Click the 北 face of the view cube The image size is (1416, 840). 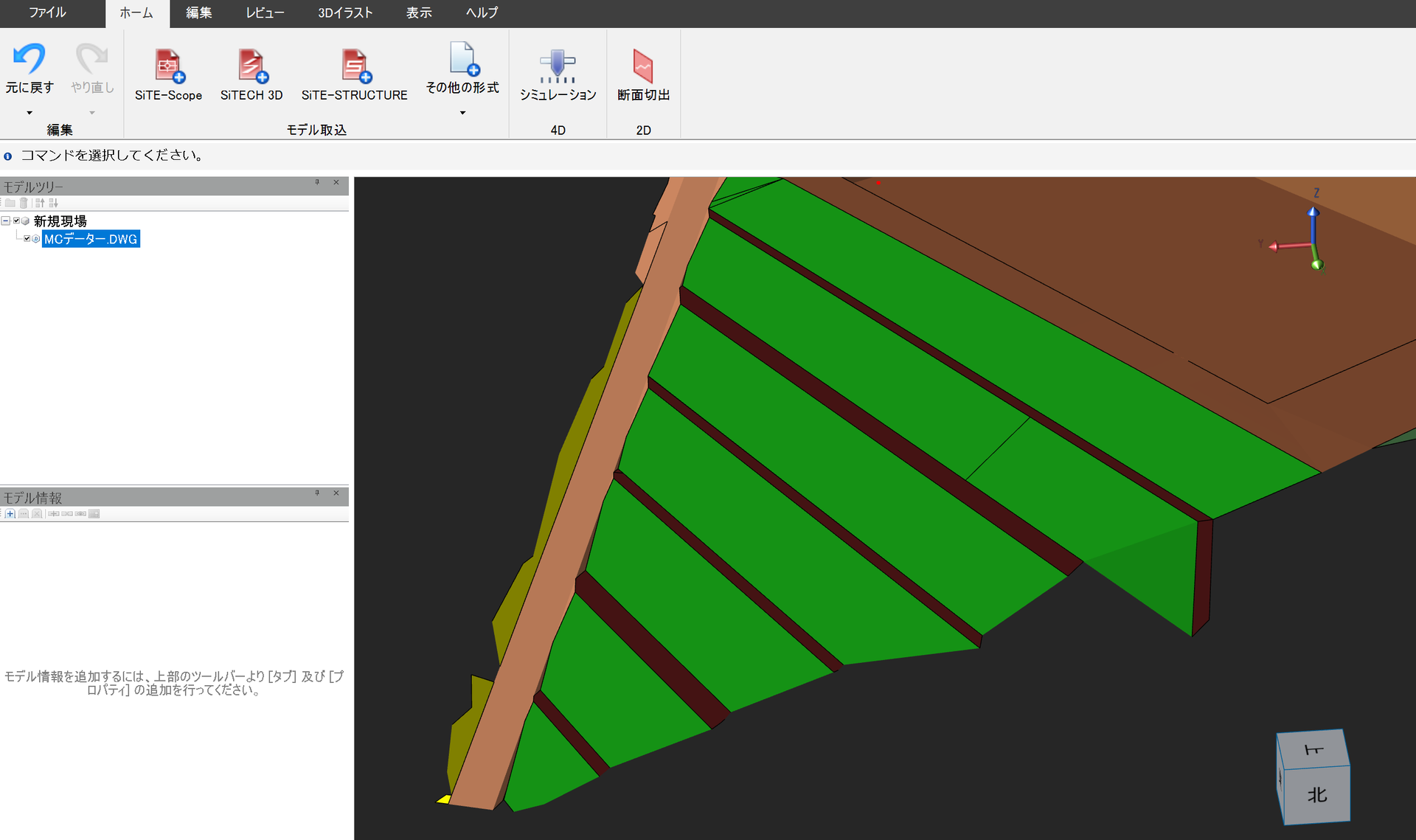tap(1317, 794)
